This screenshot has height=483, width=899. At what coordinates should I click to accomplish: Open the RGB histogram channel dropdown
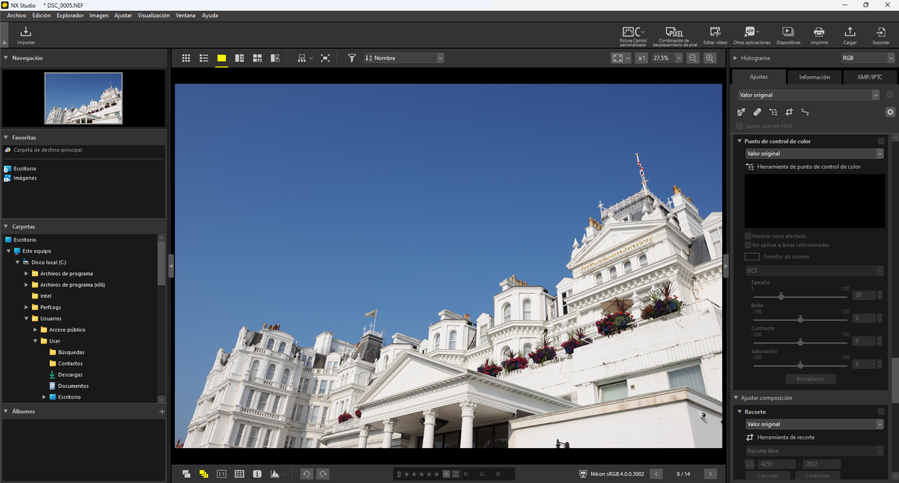coord(868,58)
